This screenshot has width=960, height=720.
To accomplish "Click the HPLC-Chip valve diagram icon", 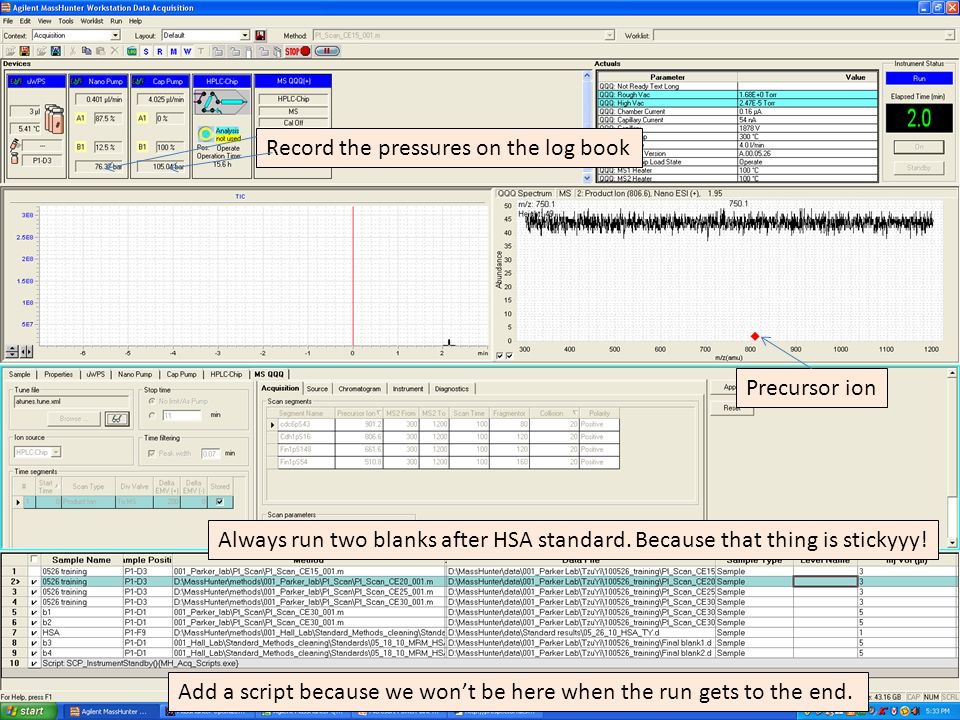I will pos(222,102).
